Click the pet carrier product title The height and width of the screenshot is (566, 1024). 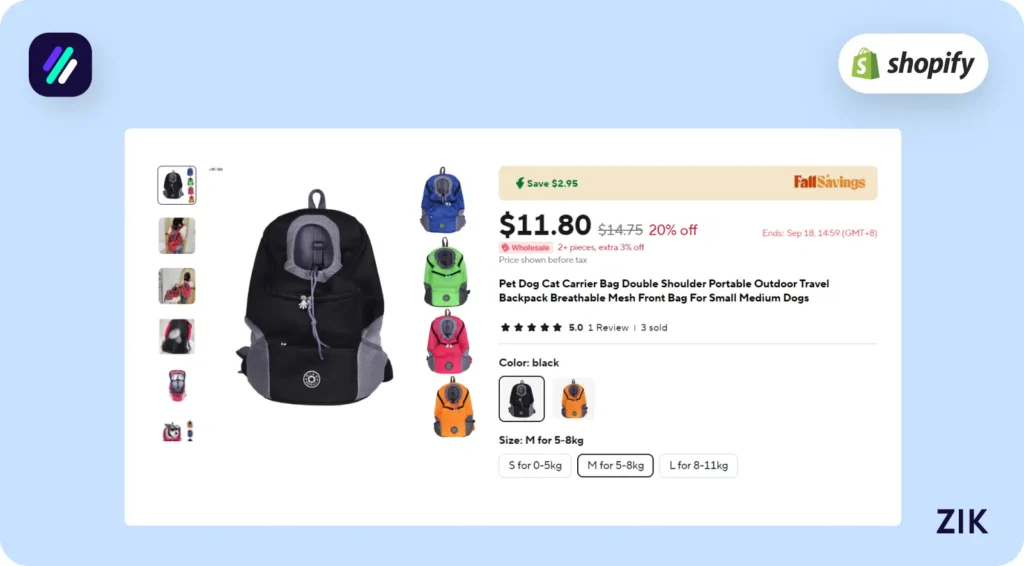(663, 291)
